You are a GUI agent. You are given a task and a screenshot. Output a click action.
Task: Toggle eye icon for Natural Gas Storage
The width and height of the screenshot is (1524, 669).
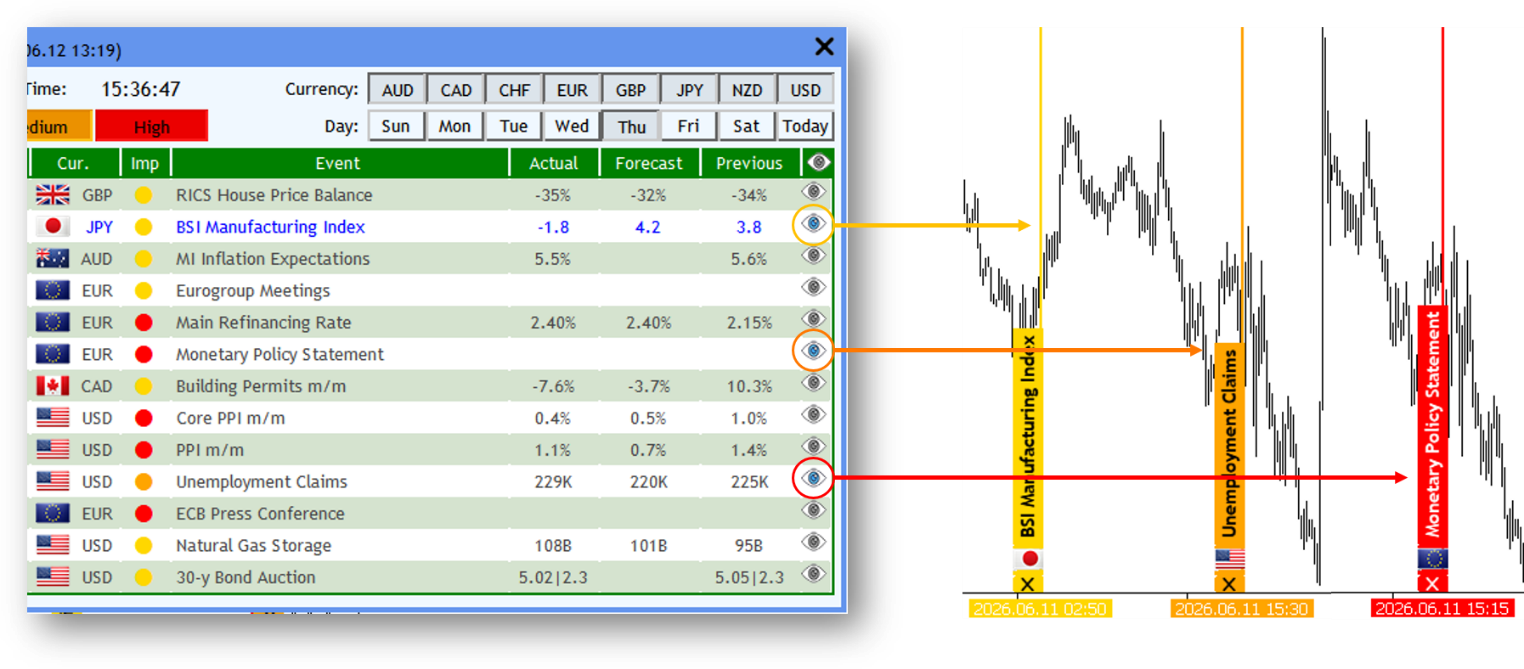(x=815, y=542)
